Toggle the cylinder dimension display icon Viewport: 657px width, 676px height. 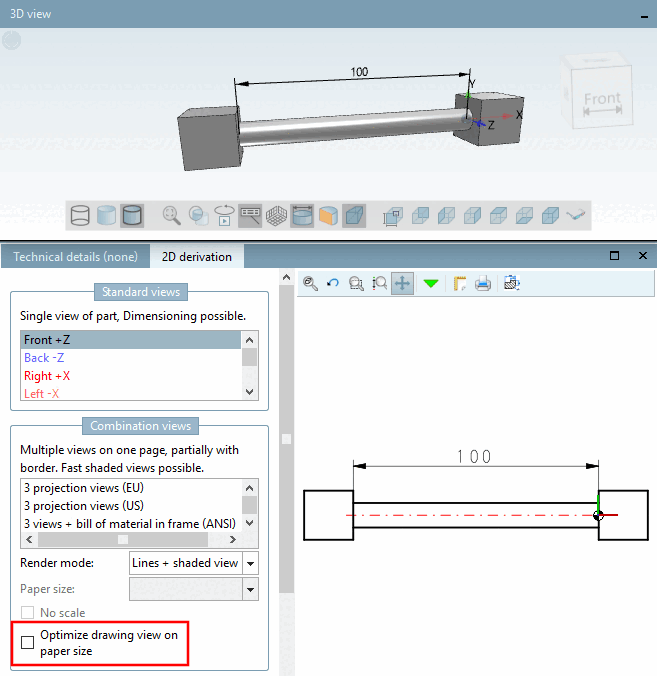tap(302, 215)
